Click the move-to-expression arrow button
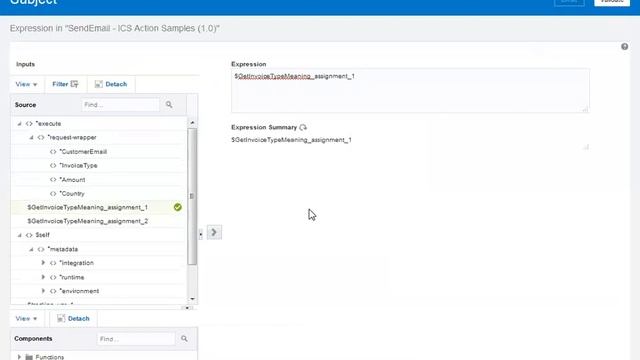This screenshot has width=640, height=360. click(x=214, y=233)
